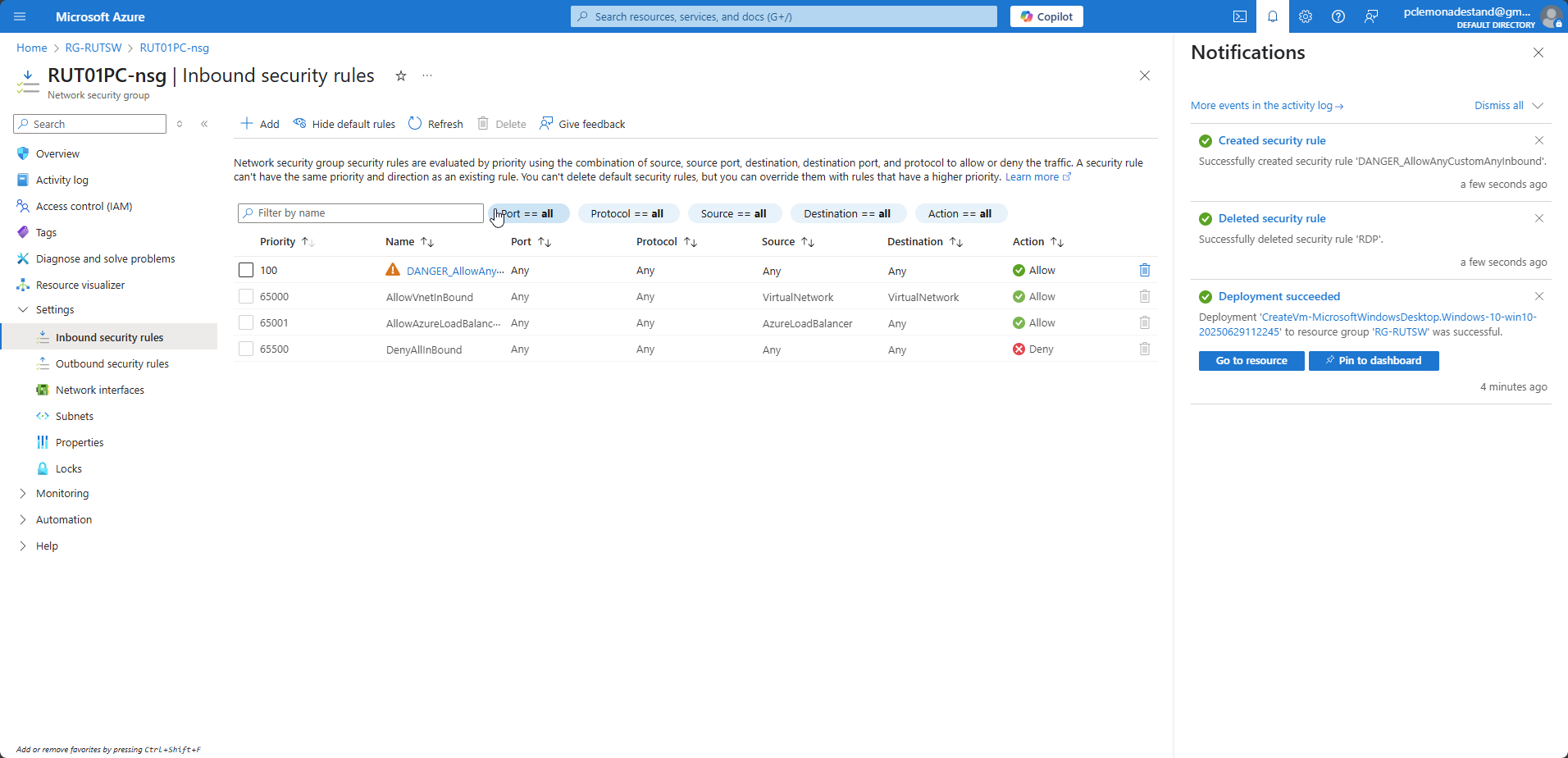The height and width of the screenshot is (758, 1568).
Task: Close the Inbound security rules blade
Action: point(1145,75)
